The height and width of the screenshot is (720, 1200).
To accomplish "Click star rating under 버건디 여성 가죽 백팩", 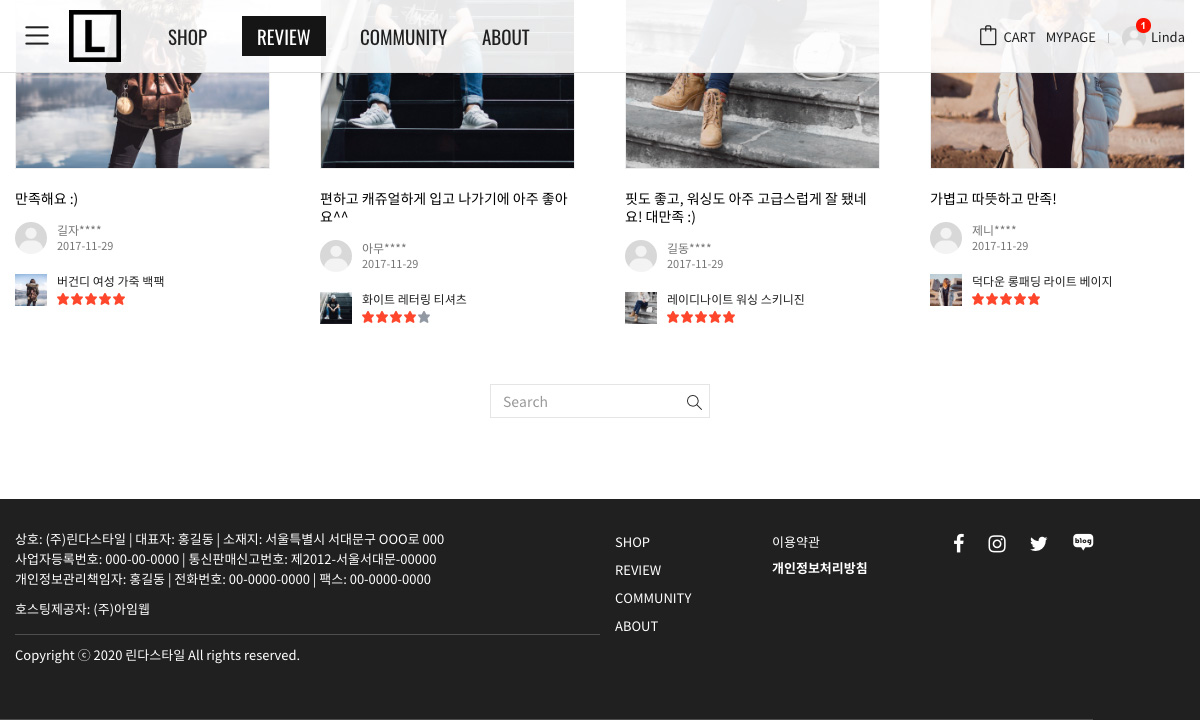I will coord(91,299).
